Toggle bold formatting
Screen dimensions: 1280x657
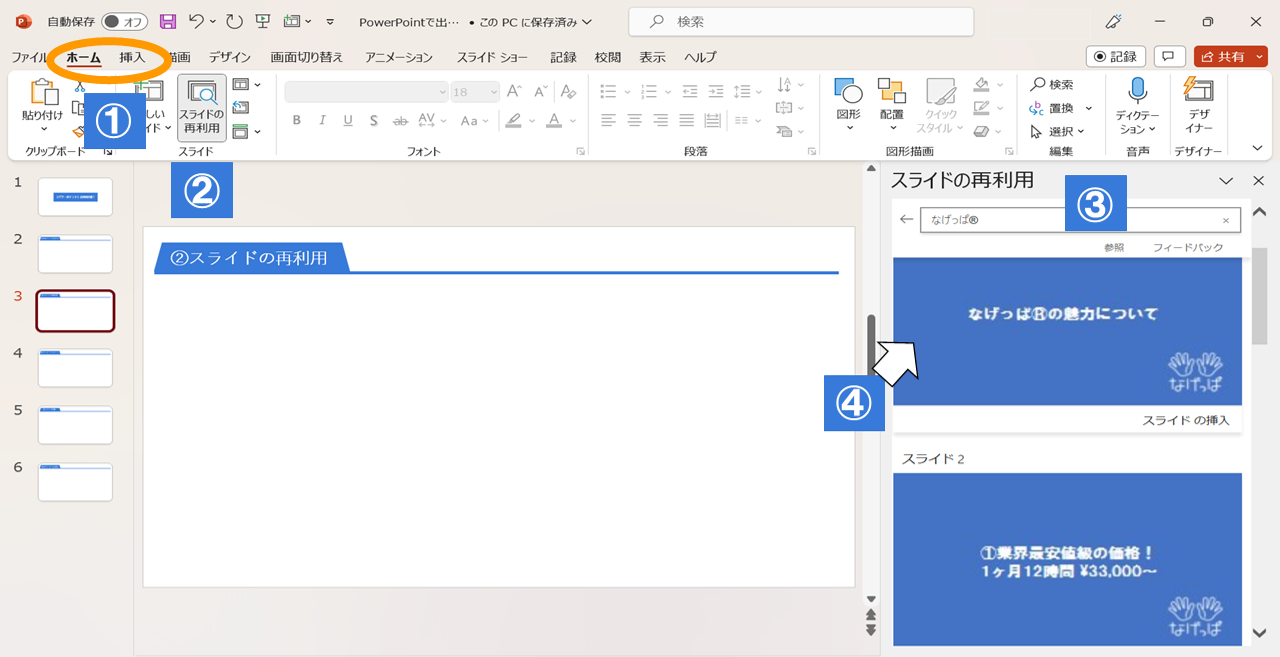pyautogui.click(x=296, y=121)
